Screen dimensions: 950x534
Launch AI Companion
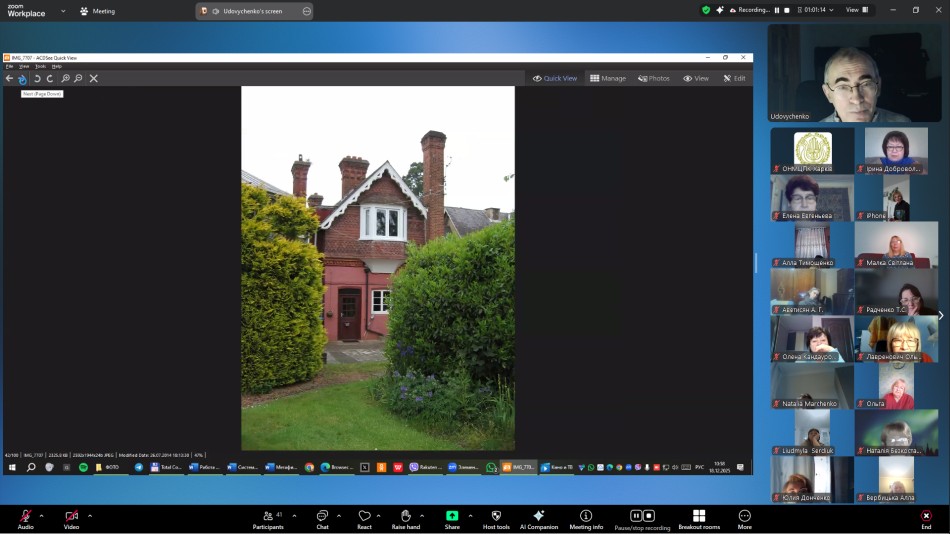click(538, 516)
